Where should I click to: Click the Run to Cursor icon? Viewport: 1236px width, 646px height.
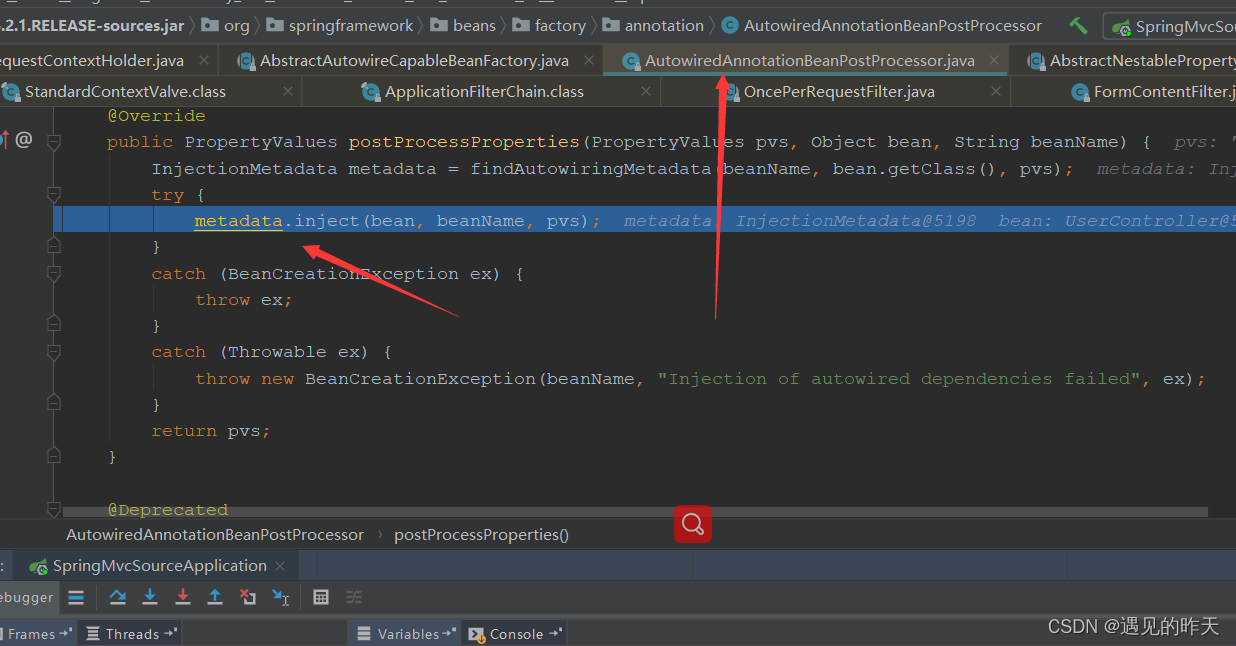click(x=281, y=597)
